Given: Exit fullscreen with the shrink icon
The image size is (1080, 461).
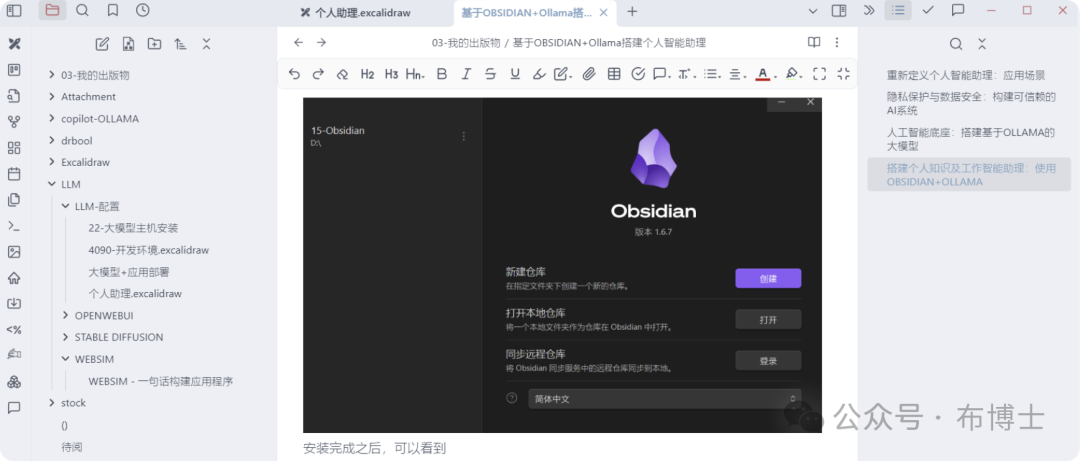Looking at the screenshot, I should pyautogui.click(x=843, y=74).
